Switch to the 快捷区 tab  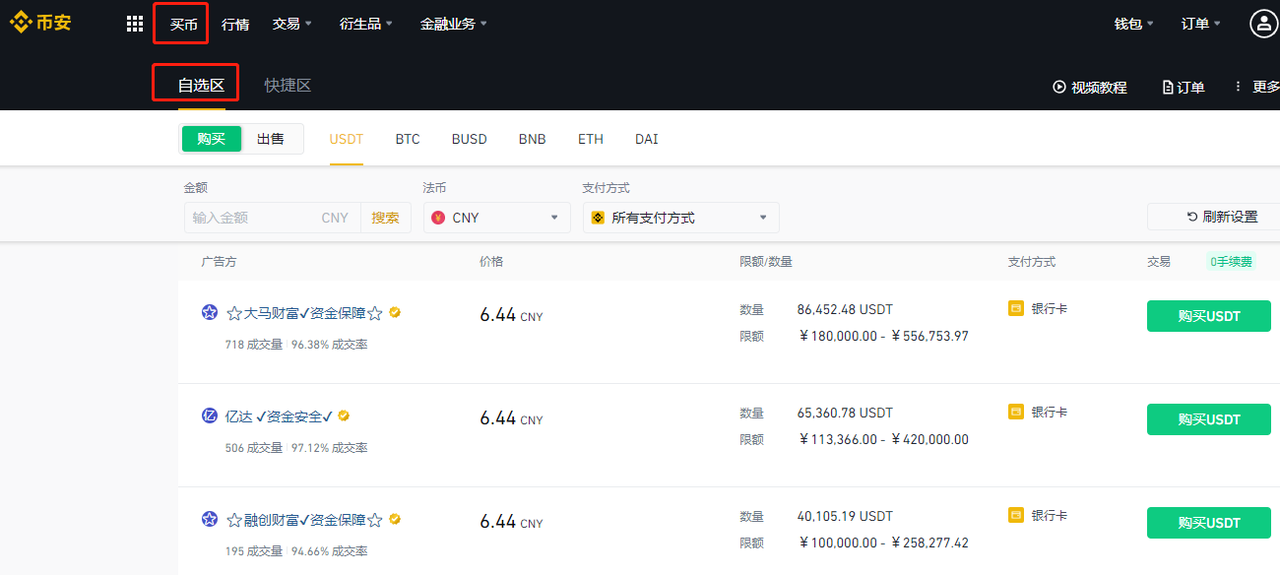click(x=288, y=85)
